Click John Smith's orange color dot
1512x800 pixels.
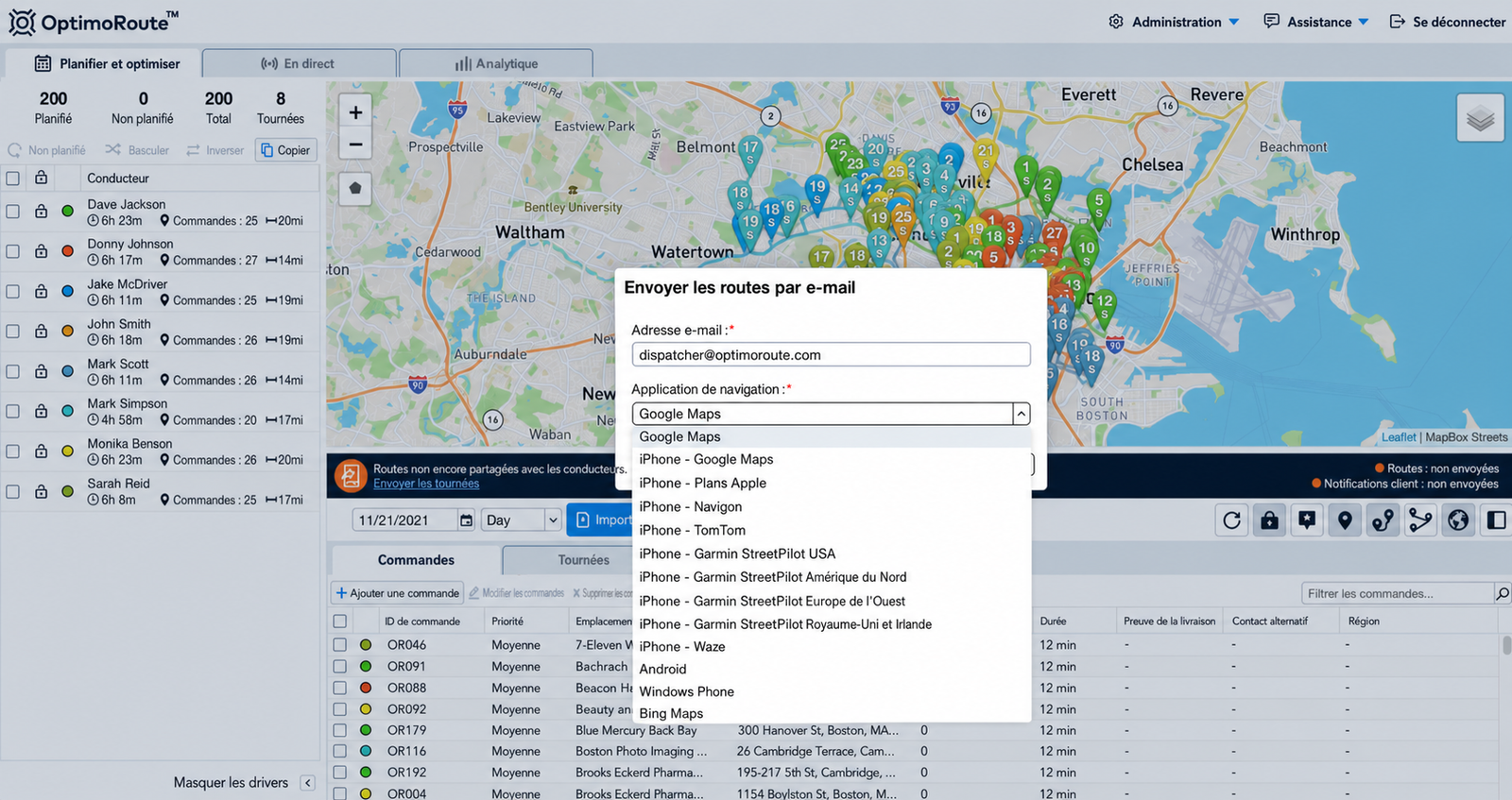coord(68,332)
